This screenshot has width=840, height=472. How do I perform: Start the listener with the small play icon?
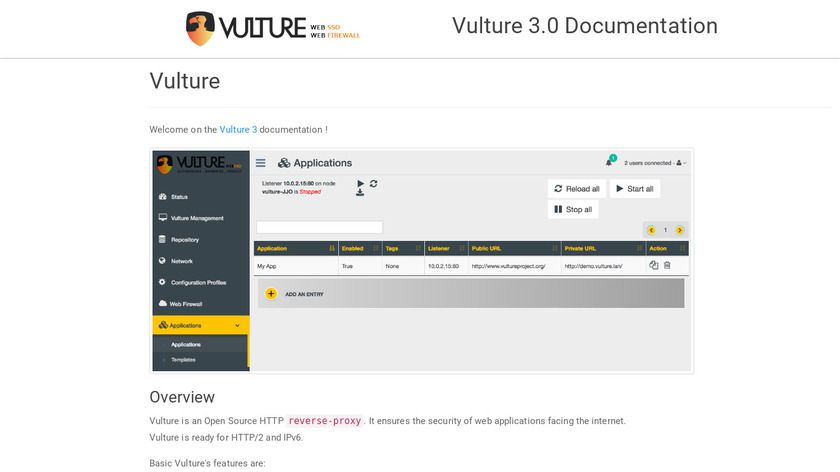(361, 183)
